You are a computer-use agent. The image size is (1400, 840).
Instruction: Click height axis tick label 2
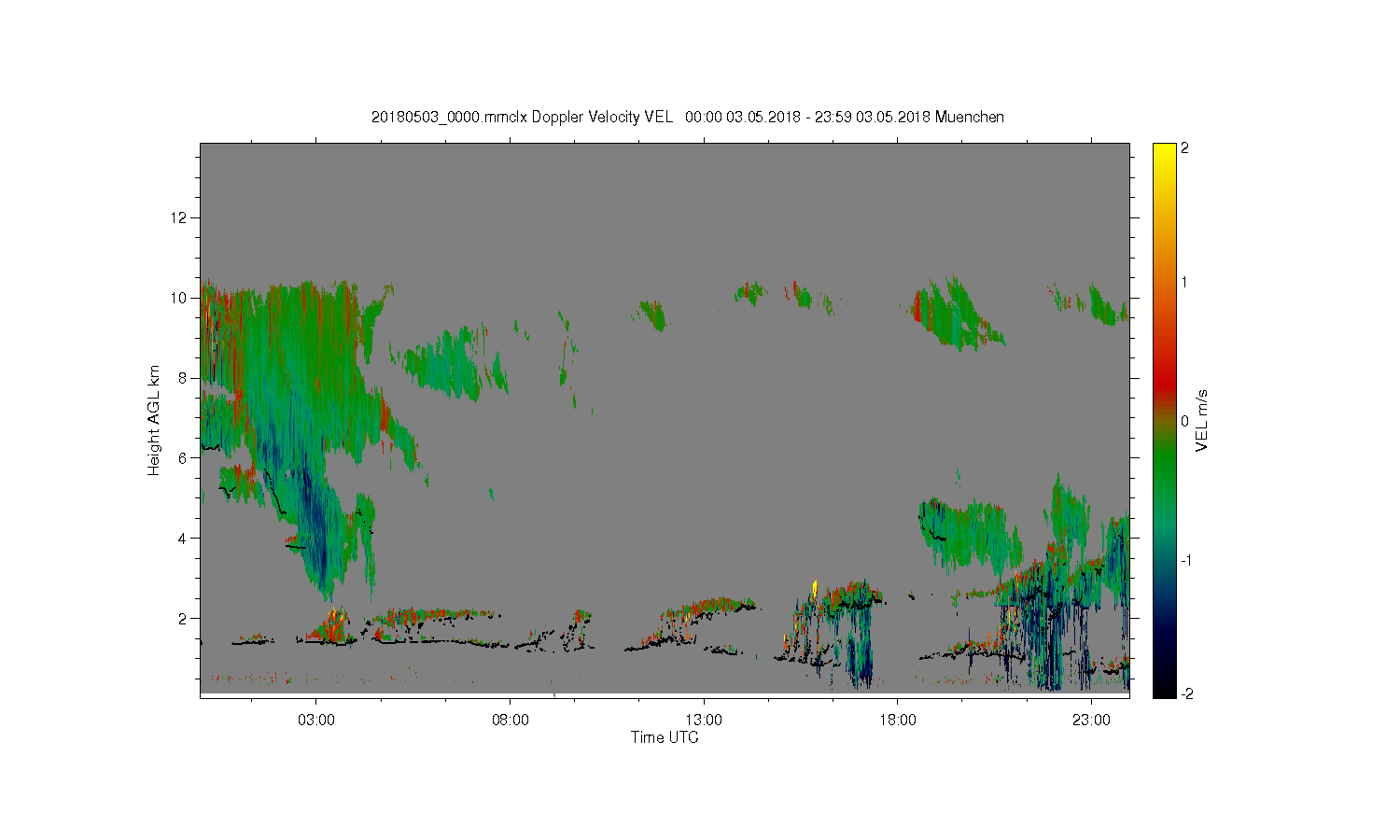[183, 618]
